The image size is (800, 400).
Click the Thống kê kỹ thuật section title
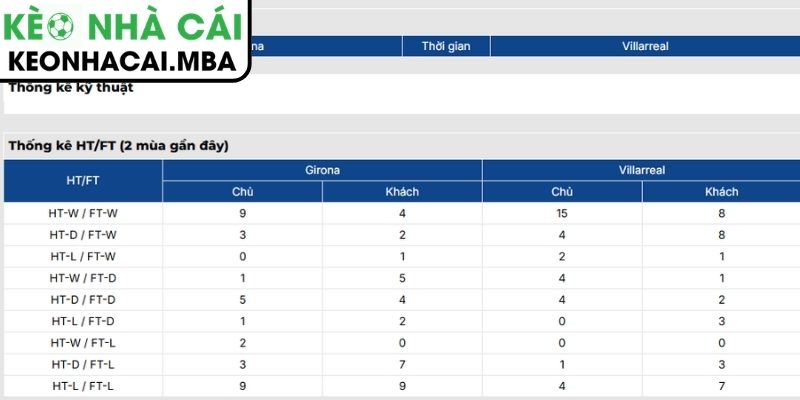[70, 87]
